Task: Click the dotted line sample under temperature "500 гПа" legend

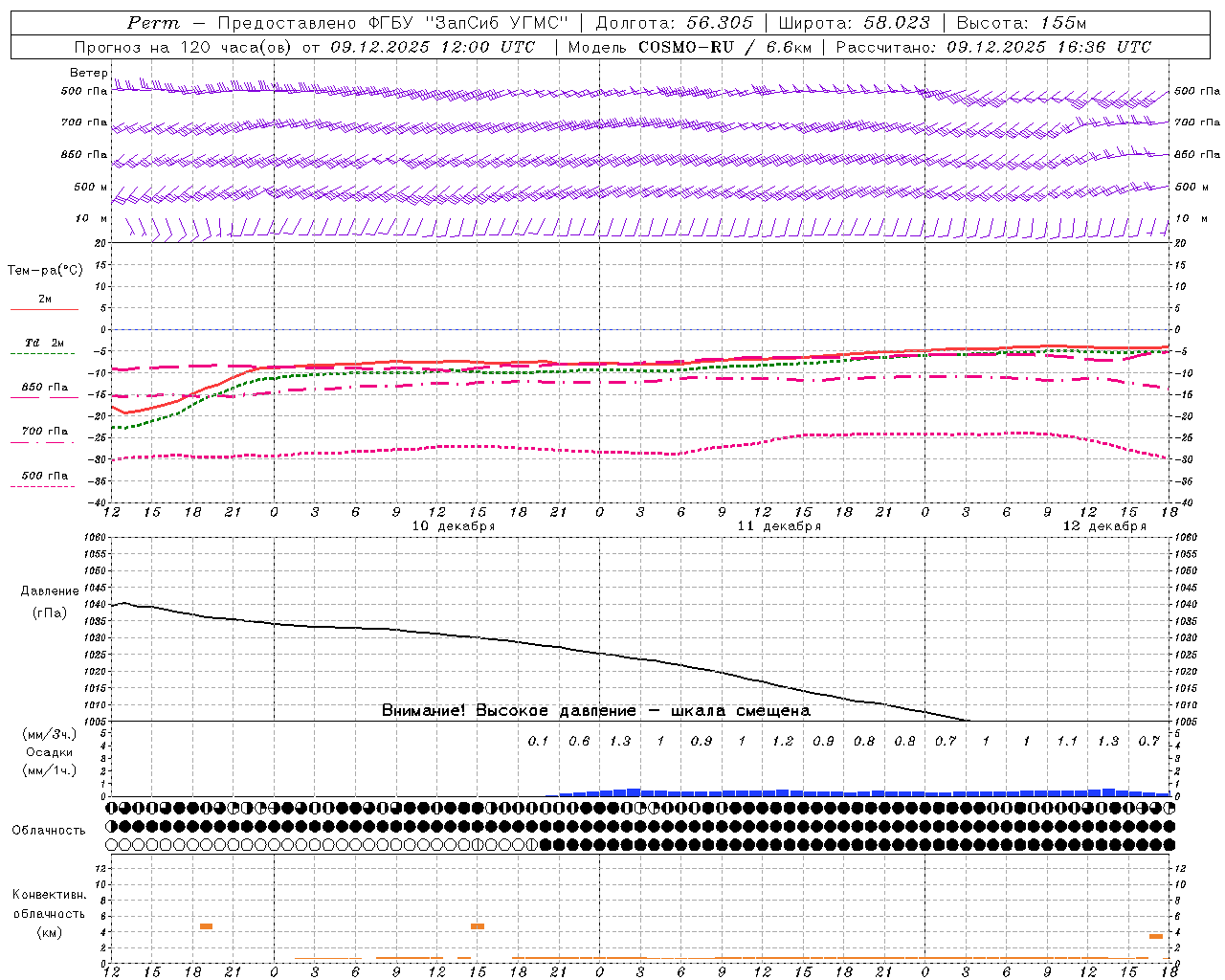Action: (43, 486)
